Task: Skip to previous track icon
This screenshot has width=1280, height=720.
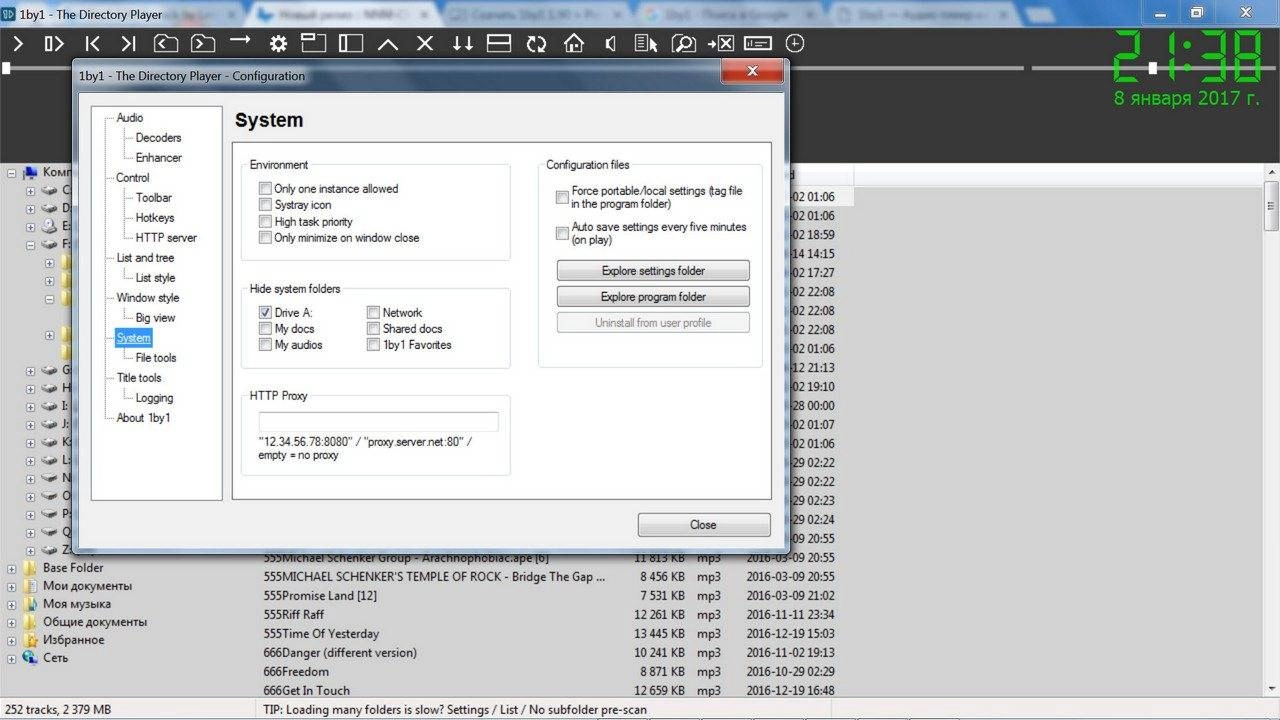Action: click(x=92, y=44)
